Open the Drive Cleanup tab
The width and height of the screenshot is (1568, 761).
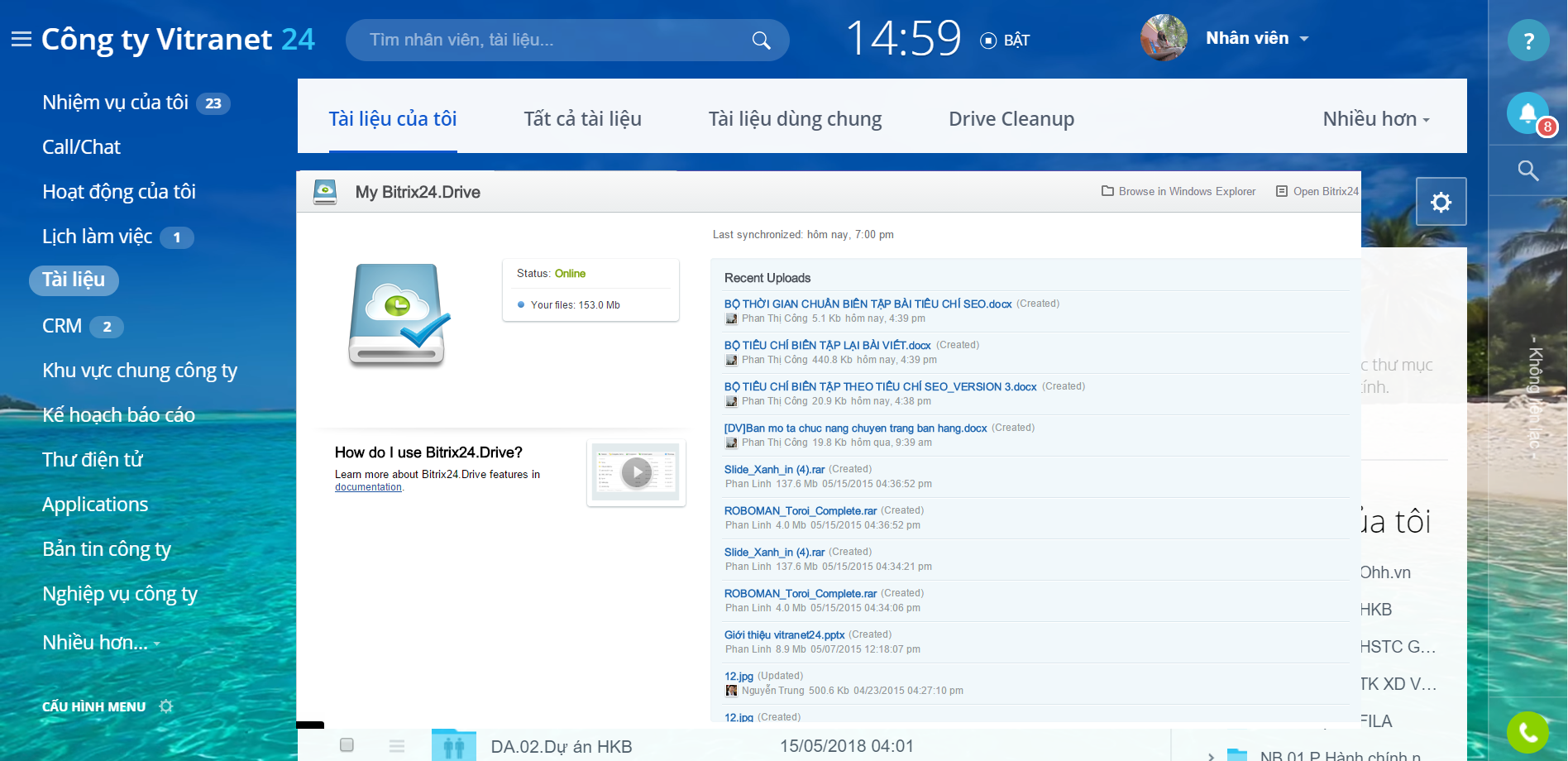coord(1011,119)
